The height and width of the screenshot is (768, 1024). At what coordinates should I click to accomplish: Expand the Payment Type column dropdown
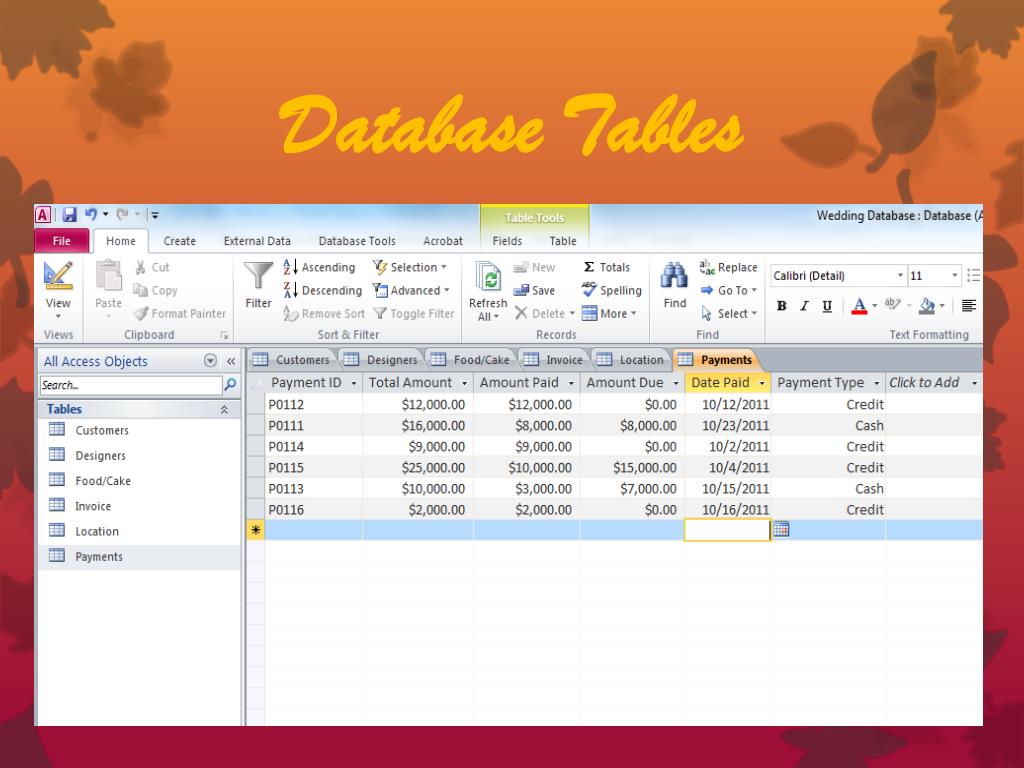point(876,383)
